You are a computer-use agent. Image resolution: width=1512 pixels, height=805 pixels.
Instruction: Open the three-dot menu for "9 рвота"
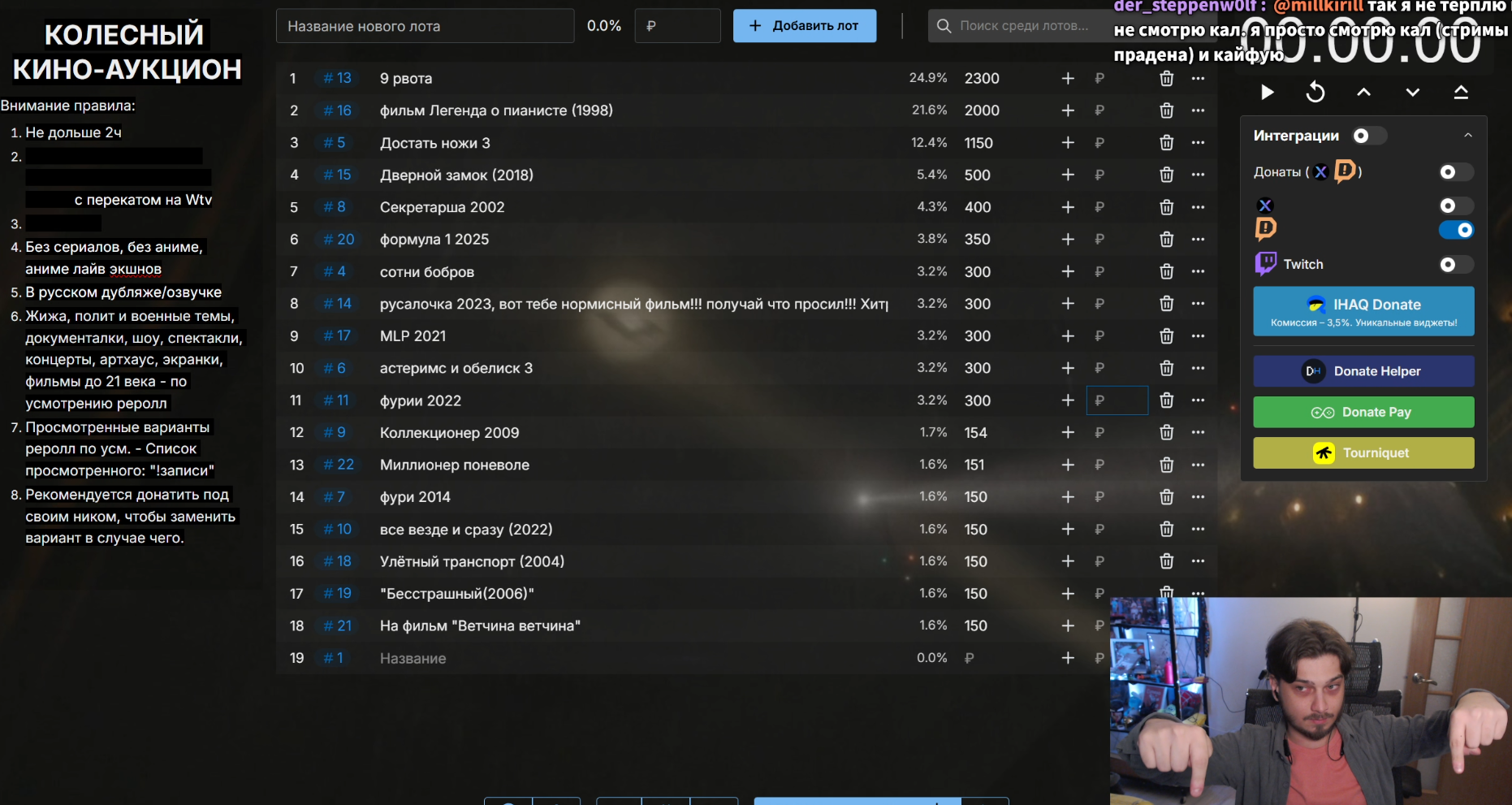click(x=1198, y=78)
